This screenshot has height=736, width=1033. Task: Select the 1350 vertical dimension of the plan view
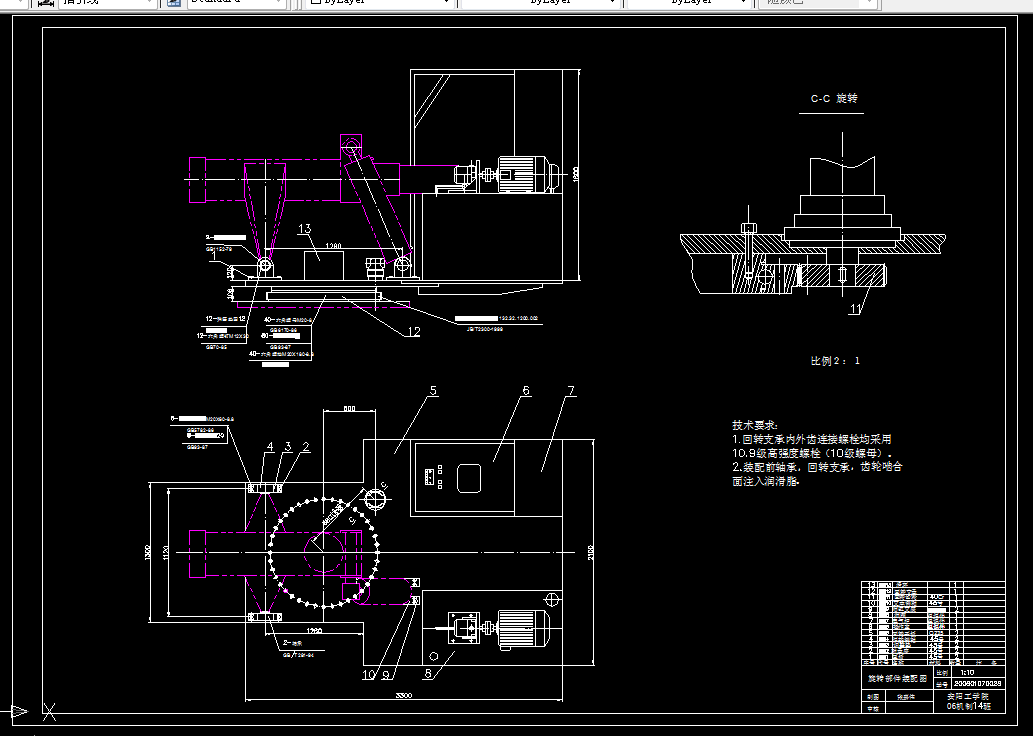click(x=148, y=552)
